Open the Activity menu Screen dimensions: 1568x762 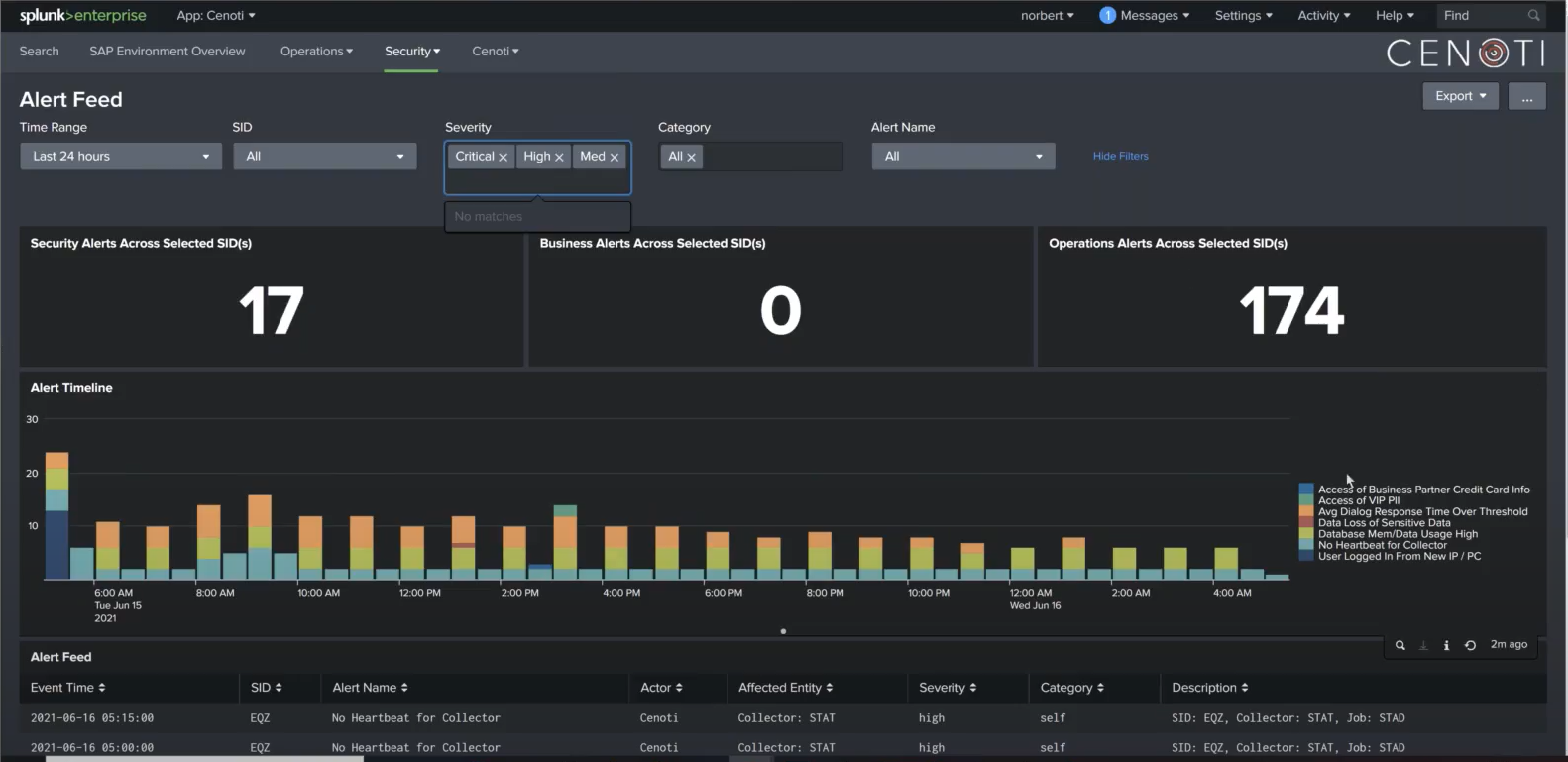point(1323,15)
